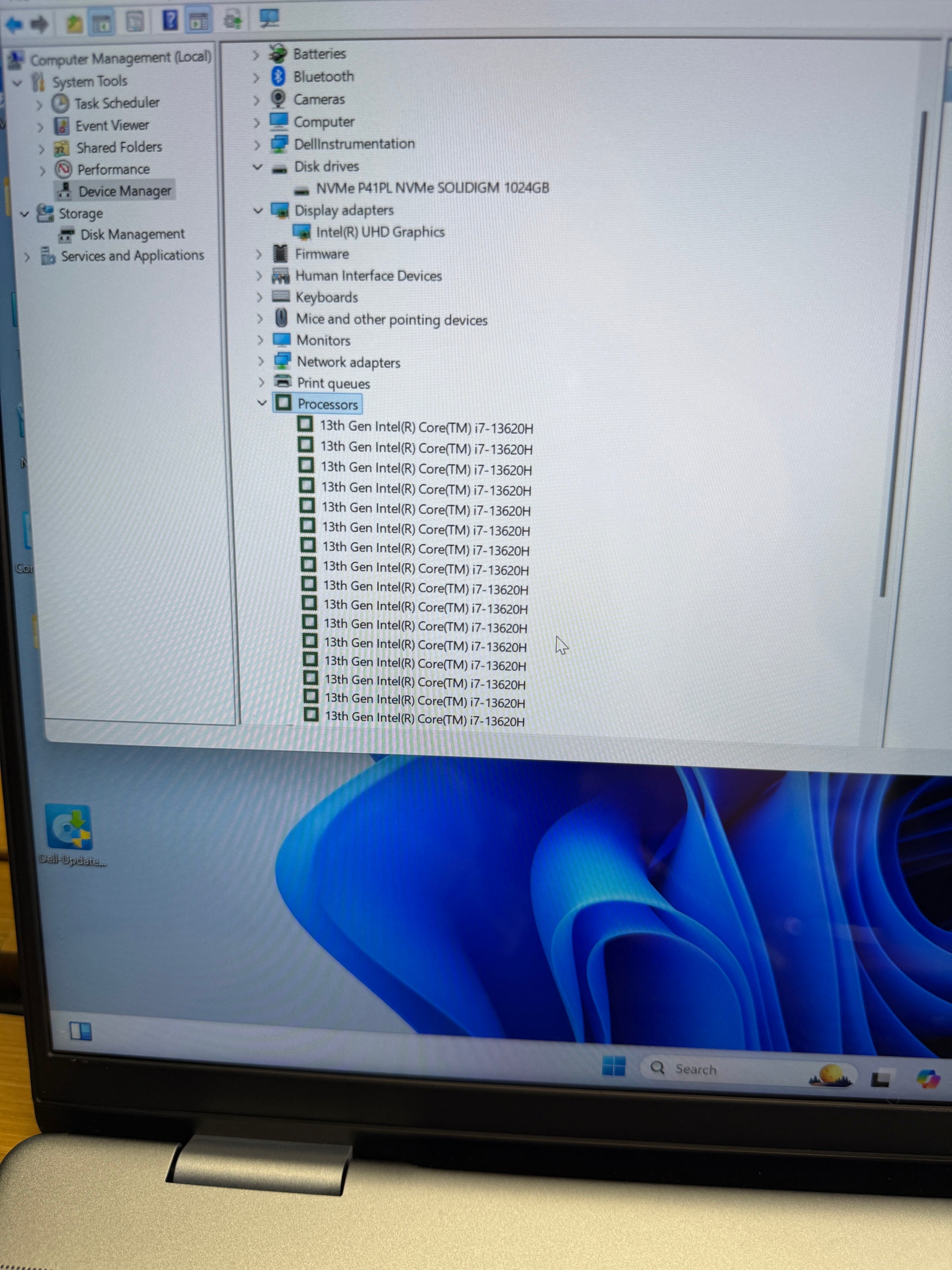Collapse the Display adapters category

pos(258,211)
